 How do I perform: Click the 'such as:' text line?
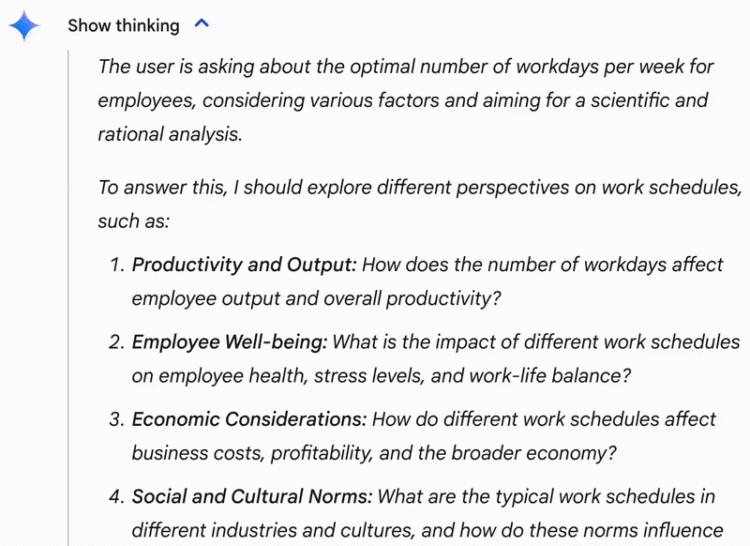pyautogui.click(x=134, y=221)
